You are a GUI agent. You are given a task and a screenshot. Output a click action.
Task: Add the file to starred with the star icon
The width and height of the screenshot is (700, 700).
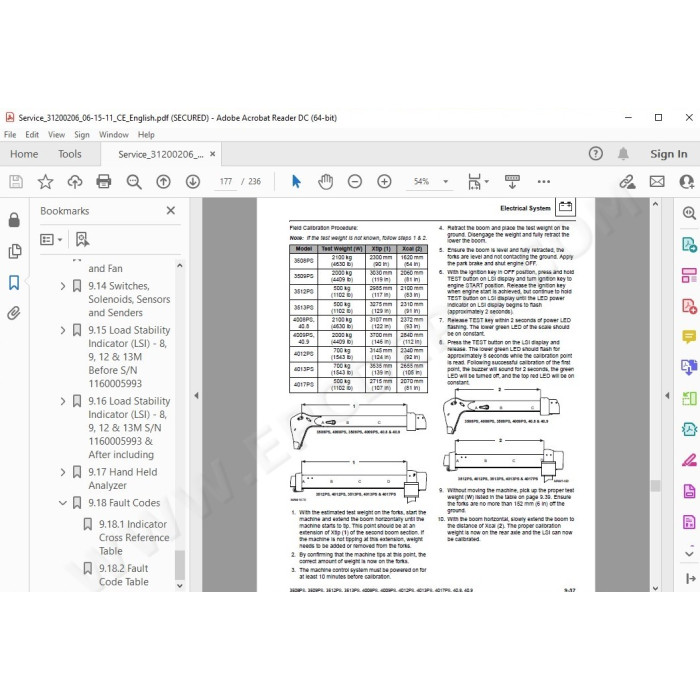45,181
